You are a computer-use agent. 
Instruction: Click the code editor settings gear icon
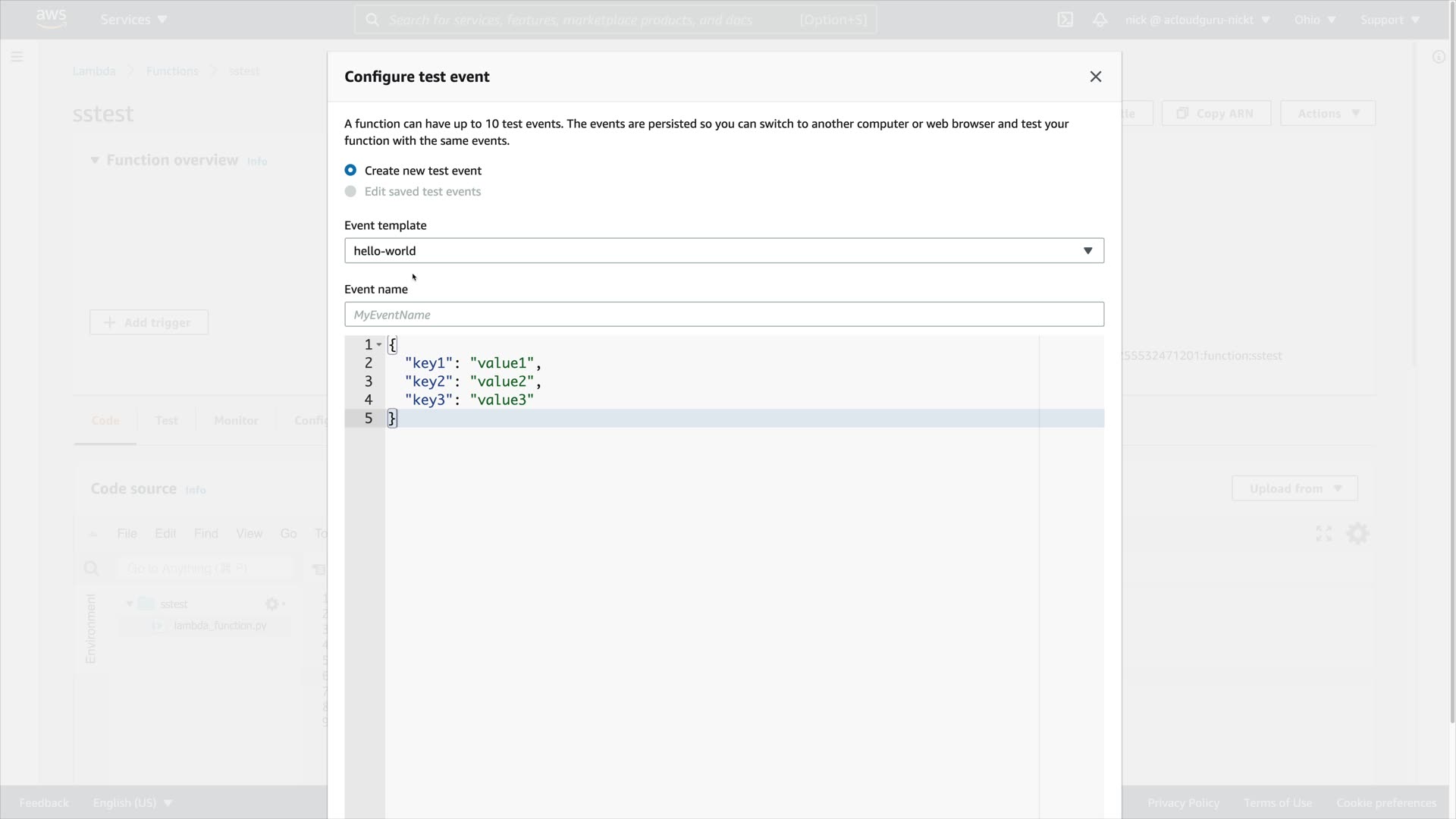coord(1357,534)
